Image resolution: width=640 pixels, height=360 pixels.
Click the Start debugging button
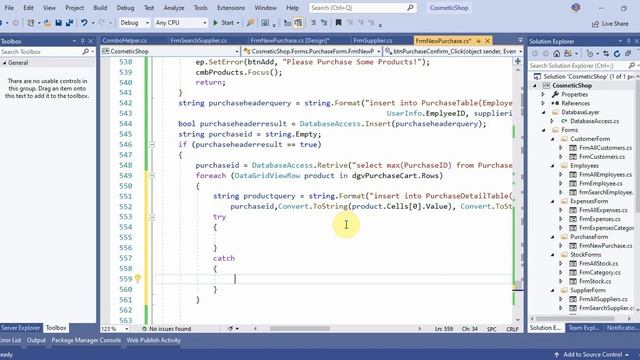tap(224, 23)
